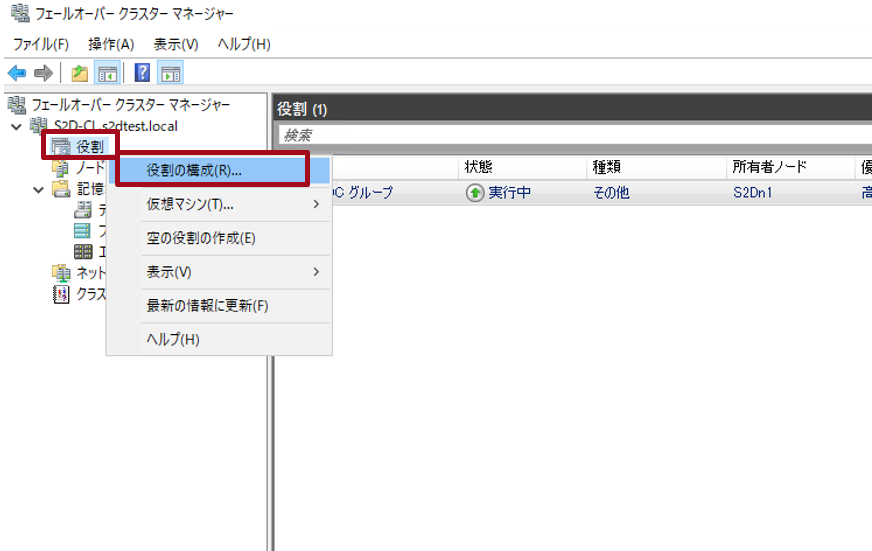Click the 検索 search input field

pyautogui.click(x=570, y=135)
